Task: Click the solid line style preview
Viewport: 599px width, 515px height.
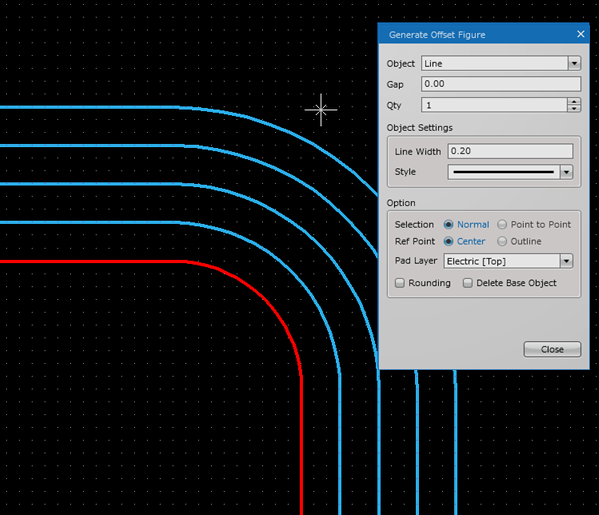Action: [x=503, y=172]
